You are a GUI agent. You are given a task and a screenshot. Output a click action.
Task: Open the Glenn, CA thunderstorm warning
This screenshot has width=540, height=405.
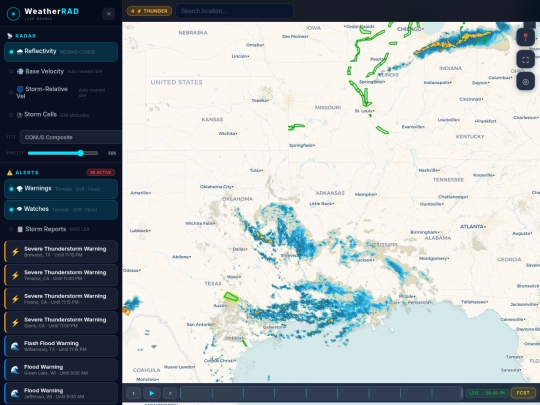[x=61, y=322]
